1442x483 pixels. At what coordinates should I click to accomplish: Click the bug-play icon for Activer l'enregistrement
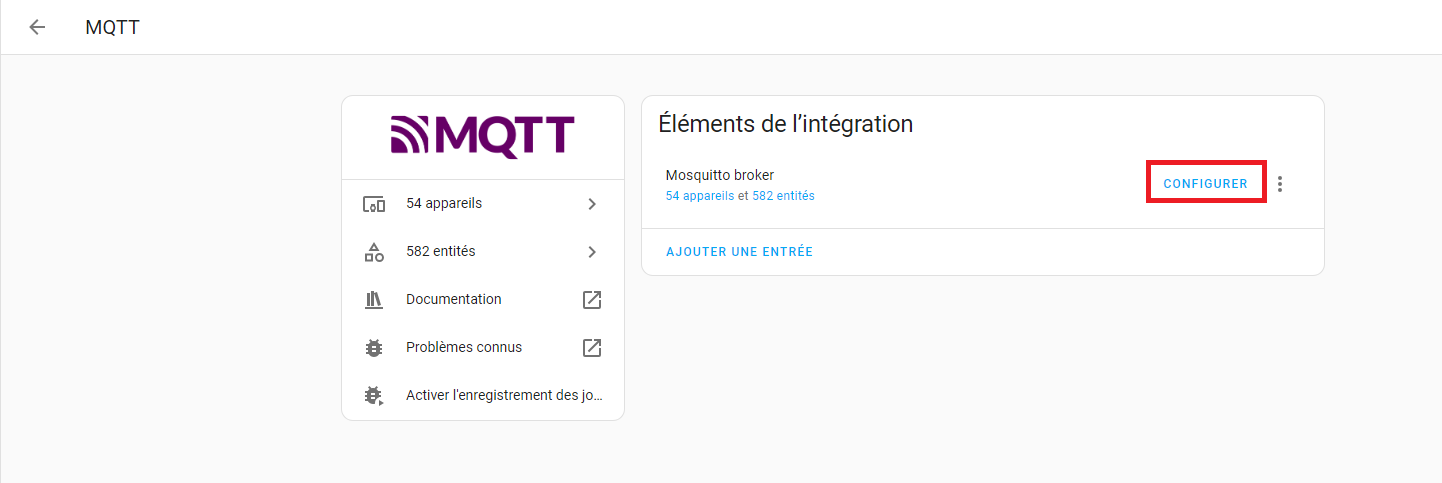pos(374,396)
